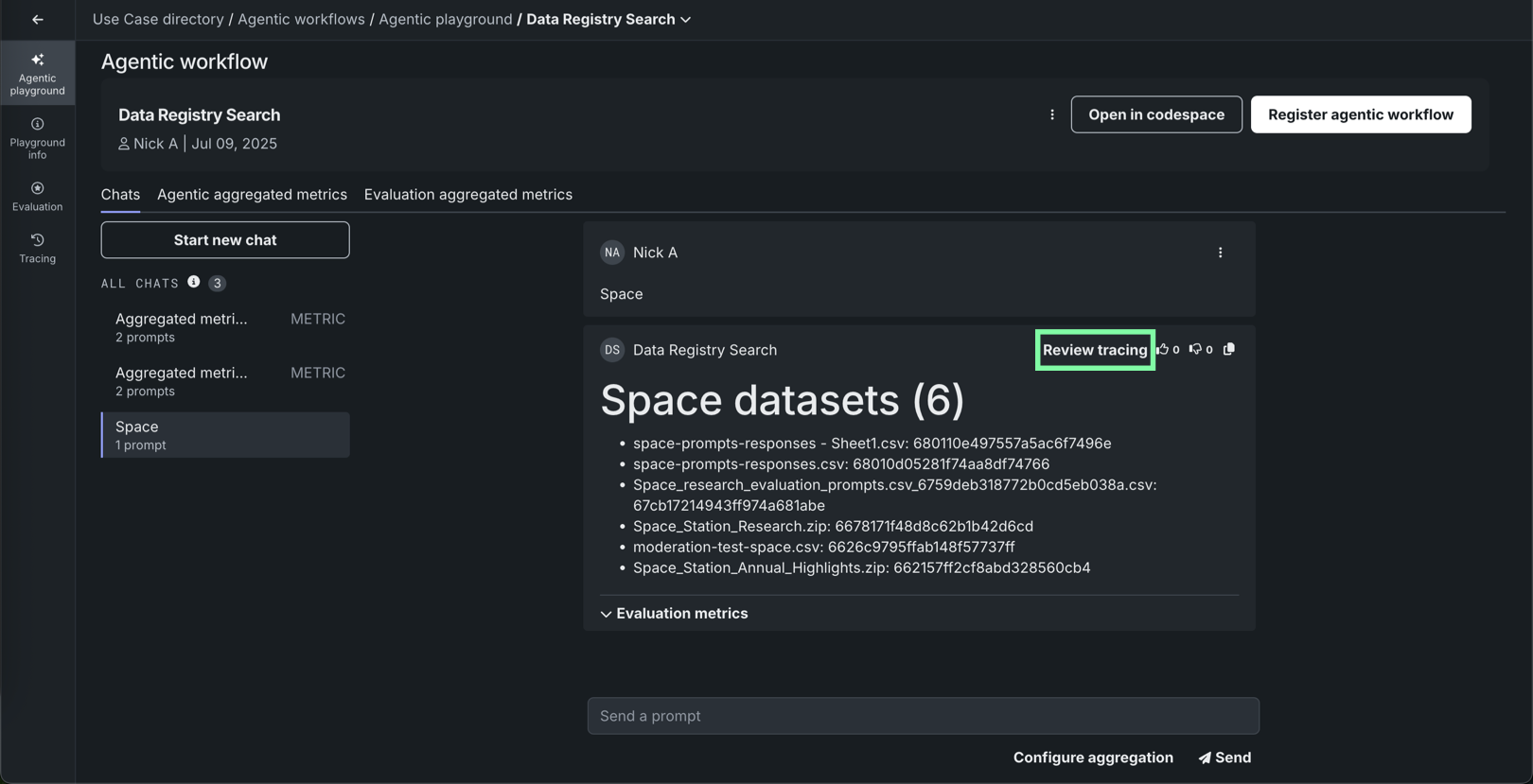Click the All Chats info icon
1533x784 pixels.
(193, 282)
